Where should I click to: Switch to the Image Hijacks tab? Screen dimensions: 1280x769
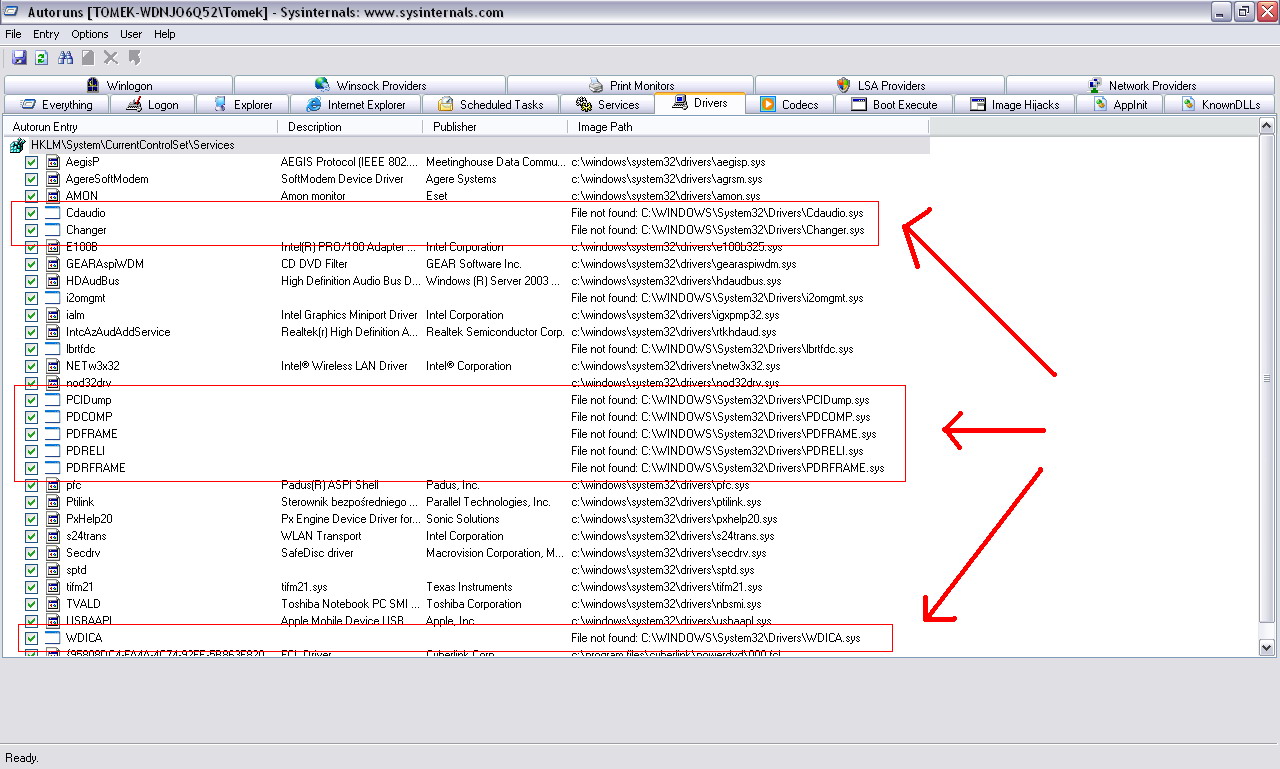[1015, 104]
